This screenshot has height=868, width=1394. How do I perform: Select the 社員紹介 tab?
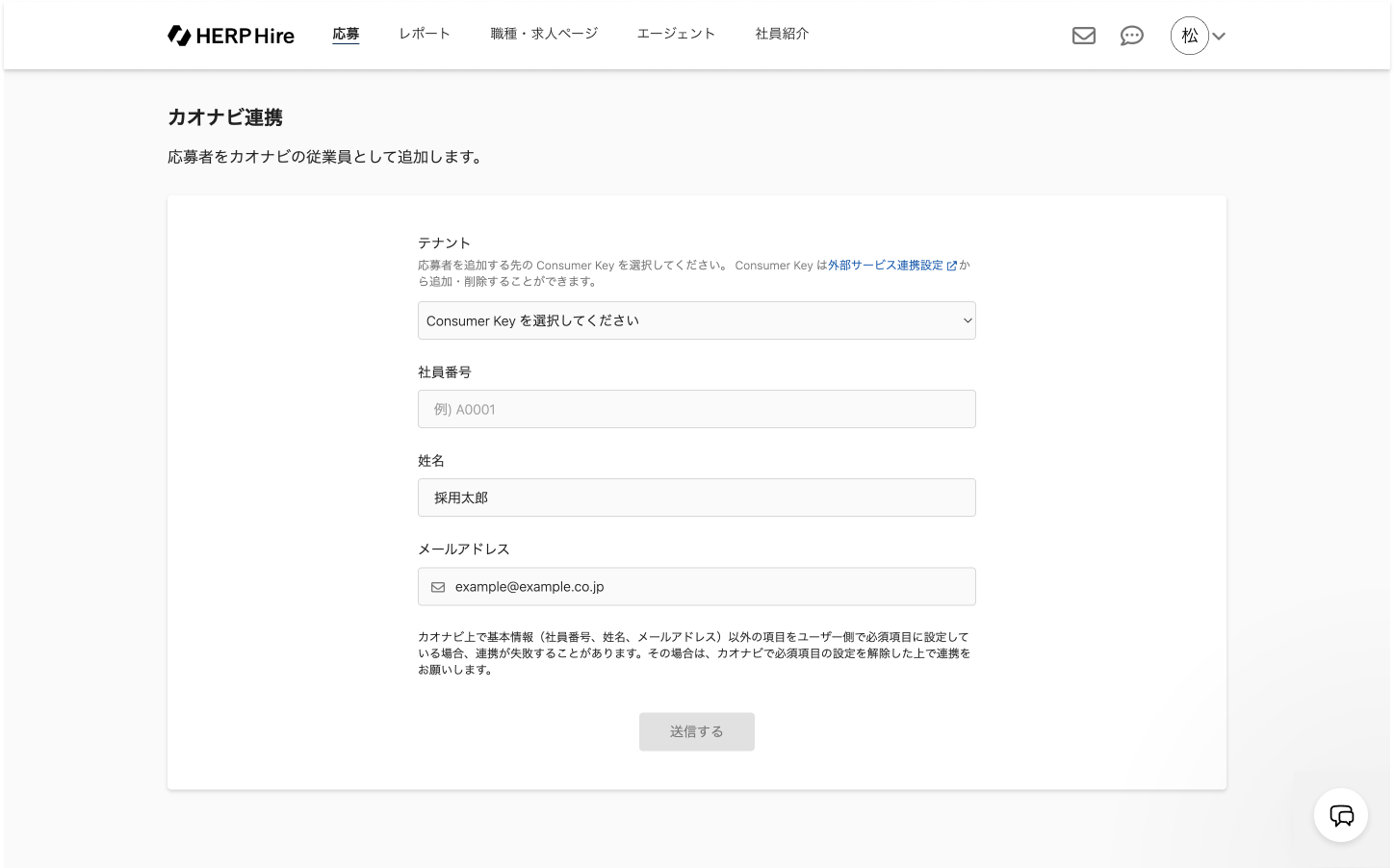point(782,34)
